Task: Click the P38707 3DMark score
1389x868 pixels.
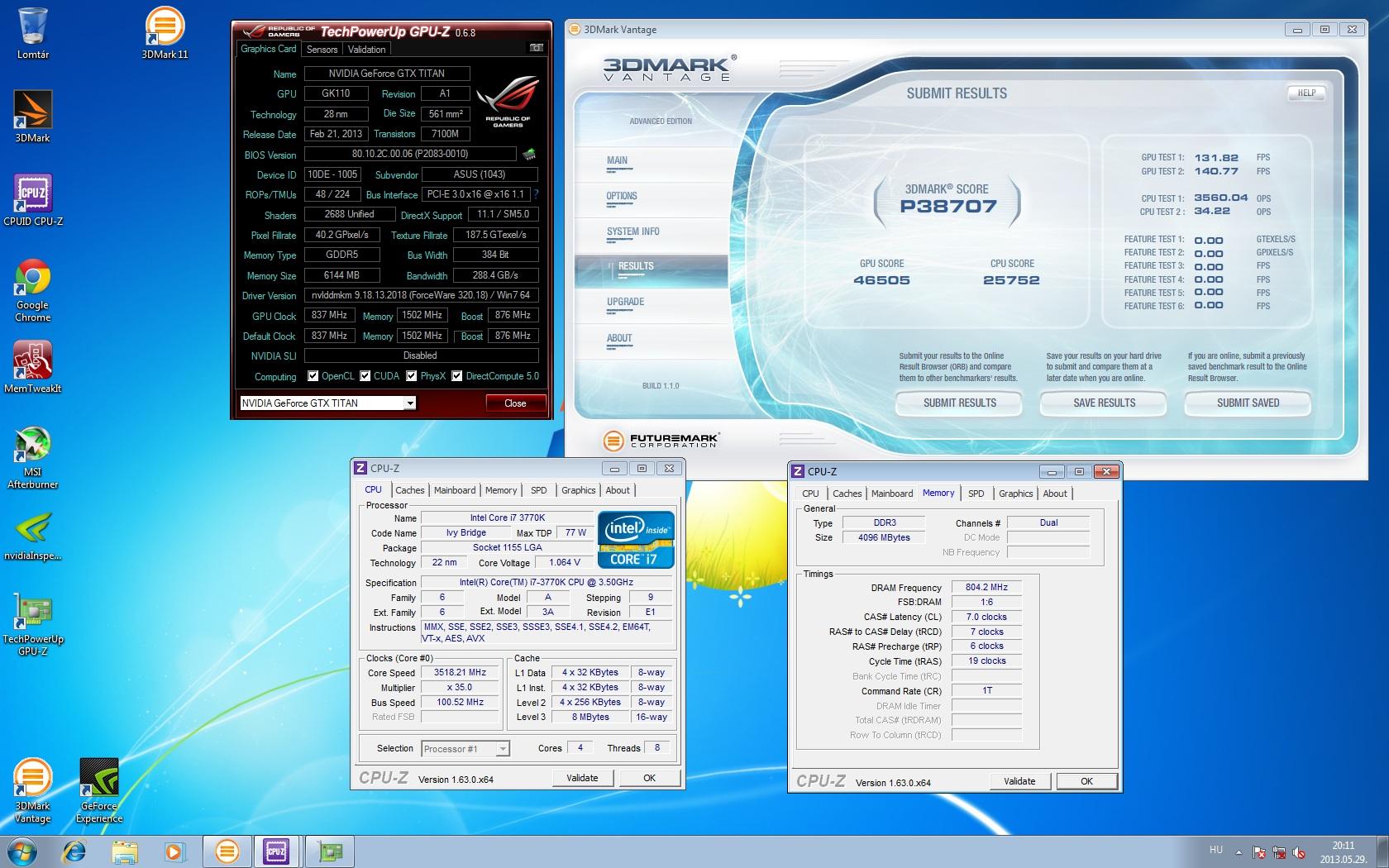Action: [948, 207]
